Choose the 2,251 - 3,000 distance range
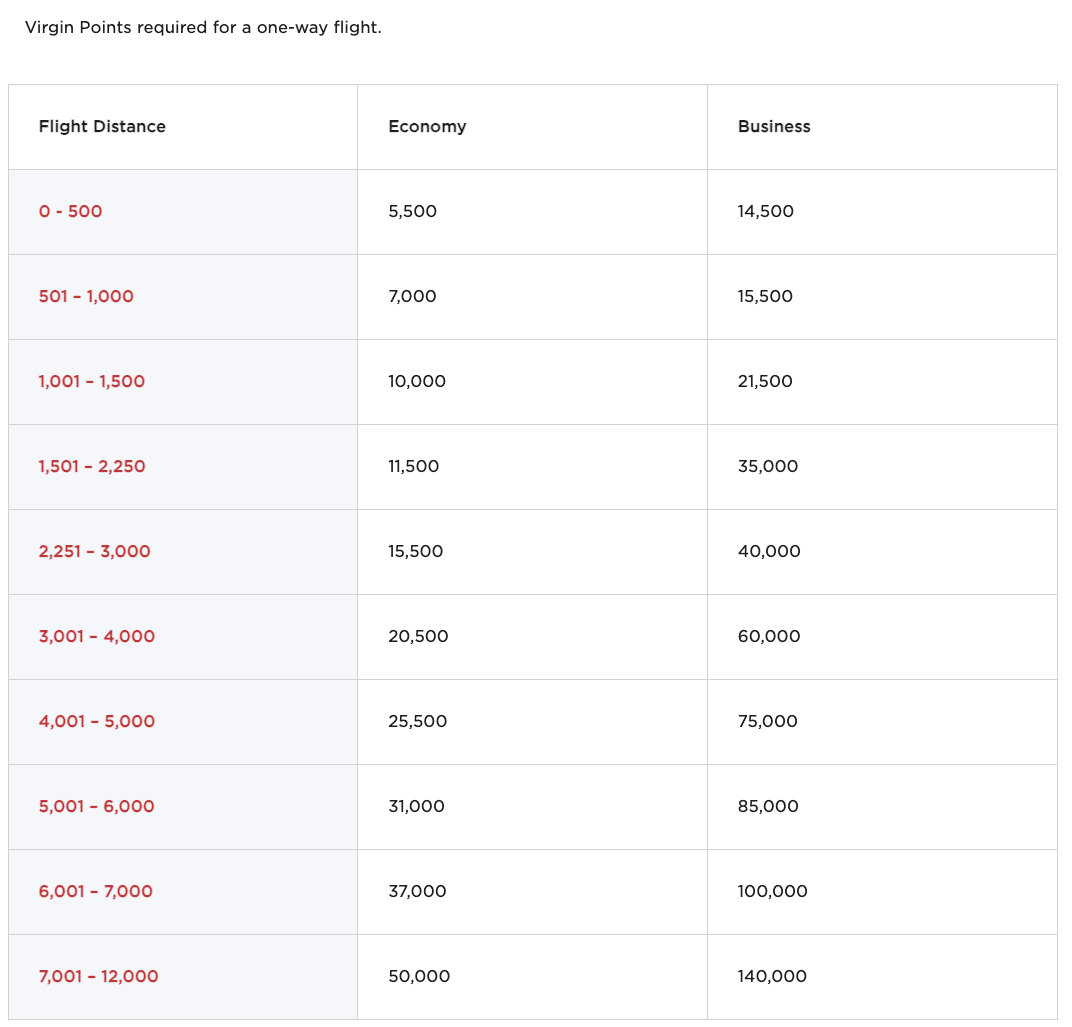 click(x=95, y=552)
